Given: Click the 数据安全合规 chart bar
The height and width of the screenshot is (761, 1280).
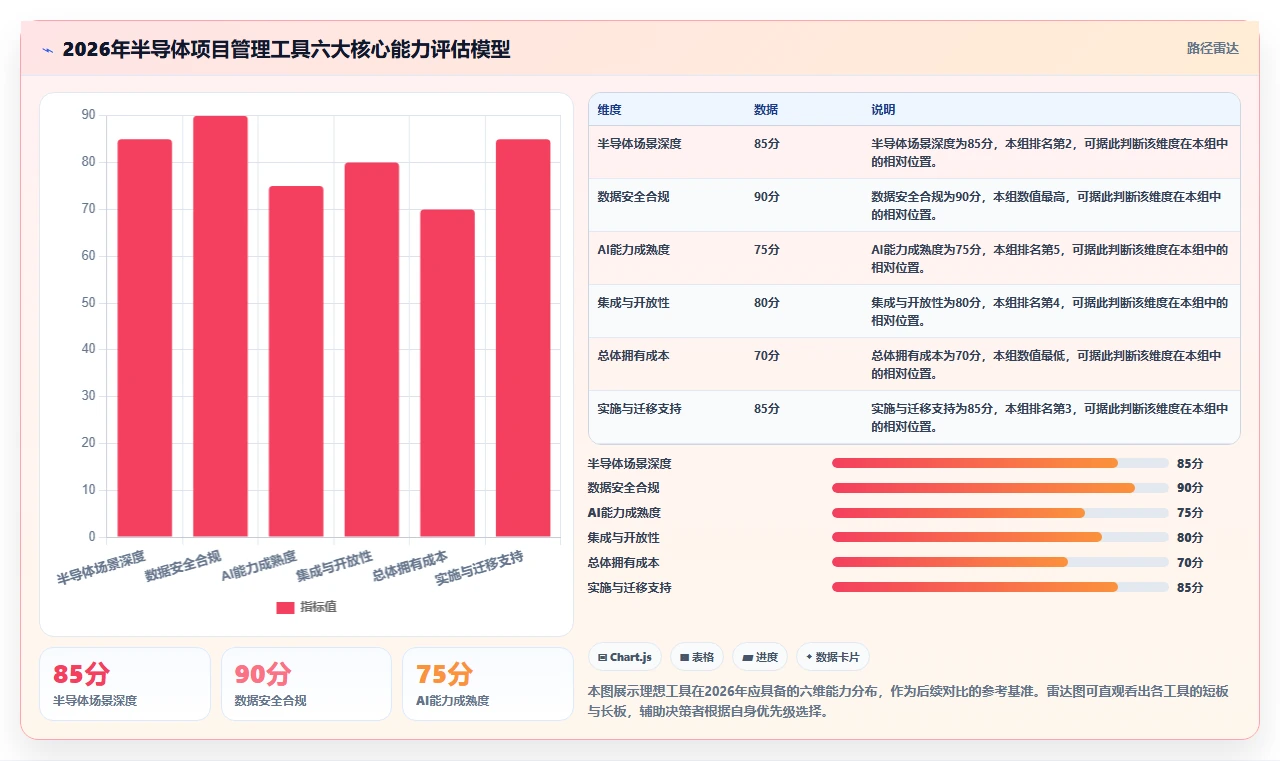Looking at the screenshot, I should [220, 326].
